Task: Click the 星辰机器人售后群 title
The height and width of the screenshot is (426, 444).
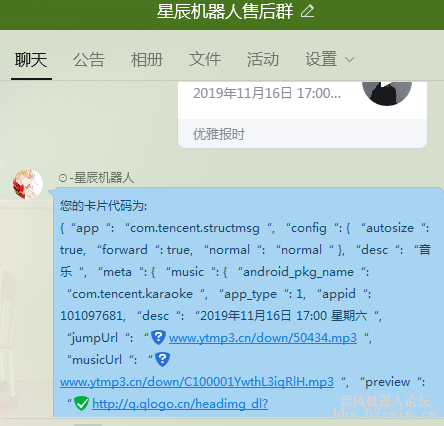Action: click(x=225, y=11)
